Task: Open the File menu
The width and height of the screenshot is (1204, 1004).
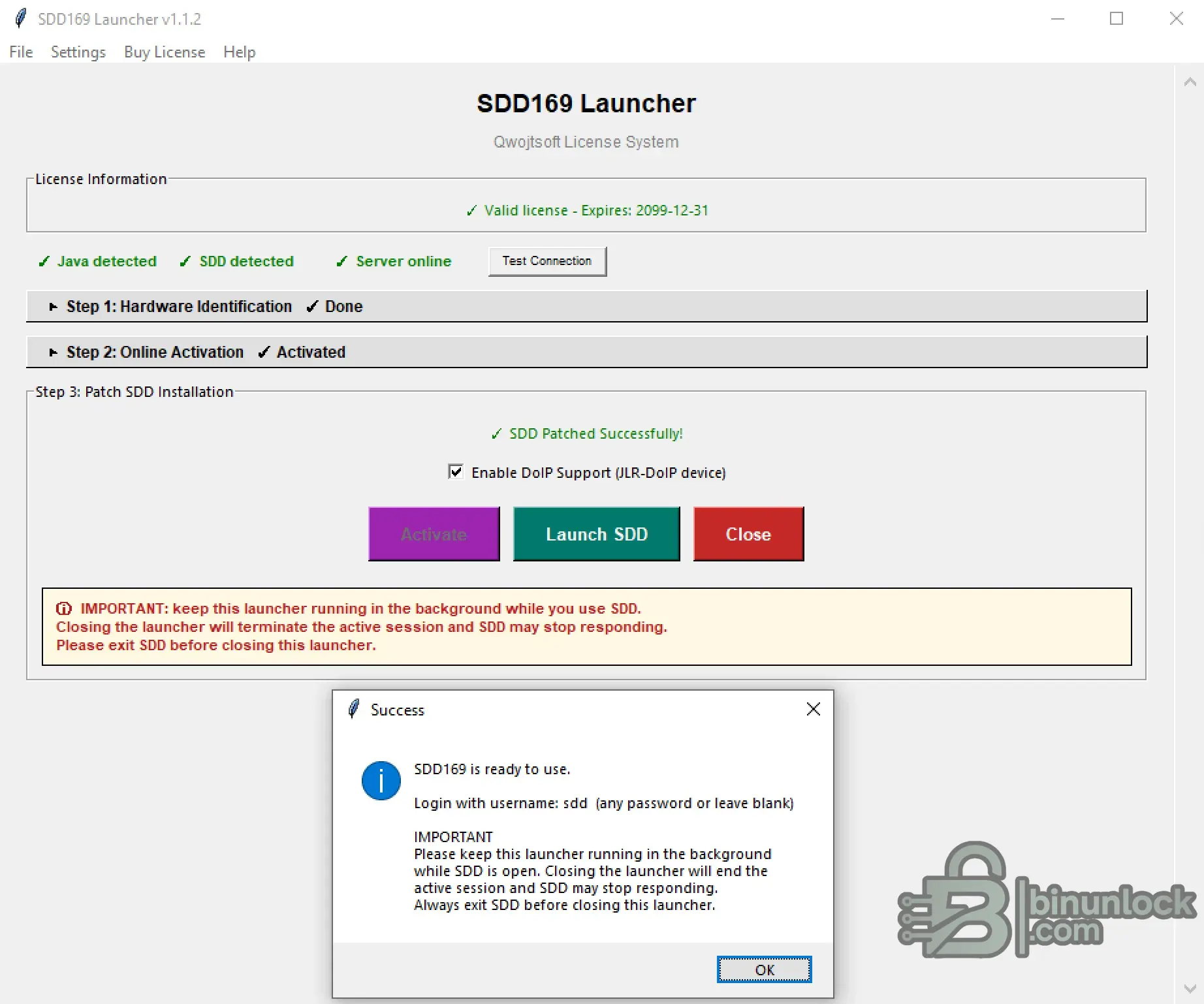Action: [21, 52]
